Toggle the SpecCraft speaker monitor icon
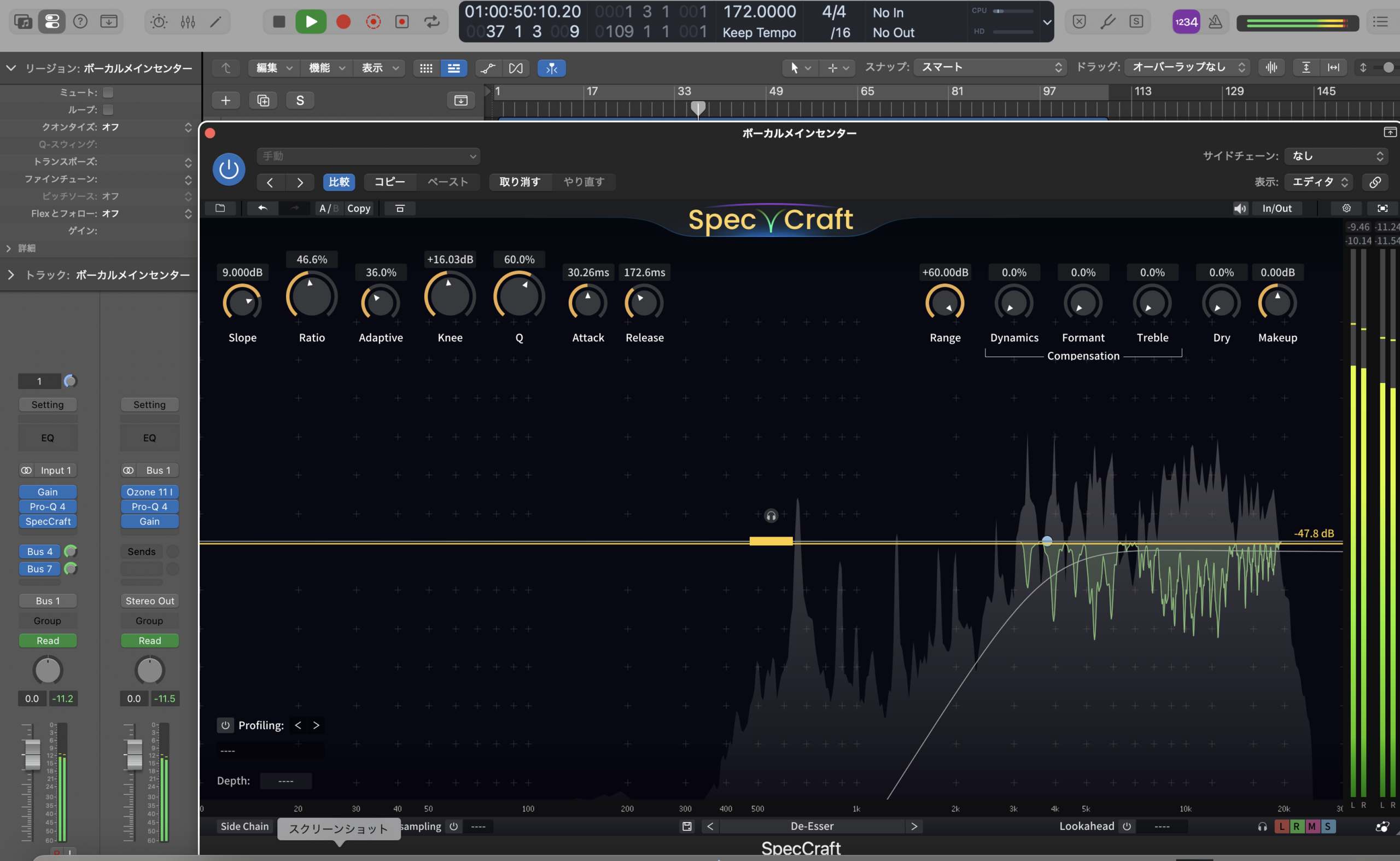 [x=1240, y=208]
